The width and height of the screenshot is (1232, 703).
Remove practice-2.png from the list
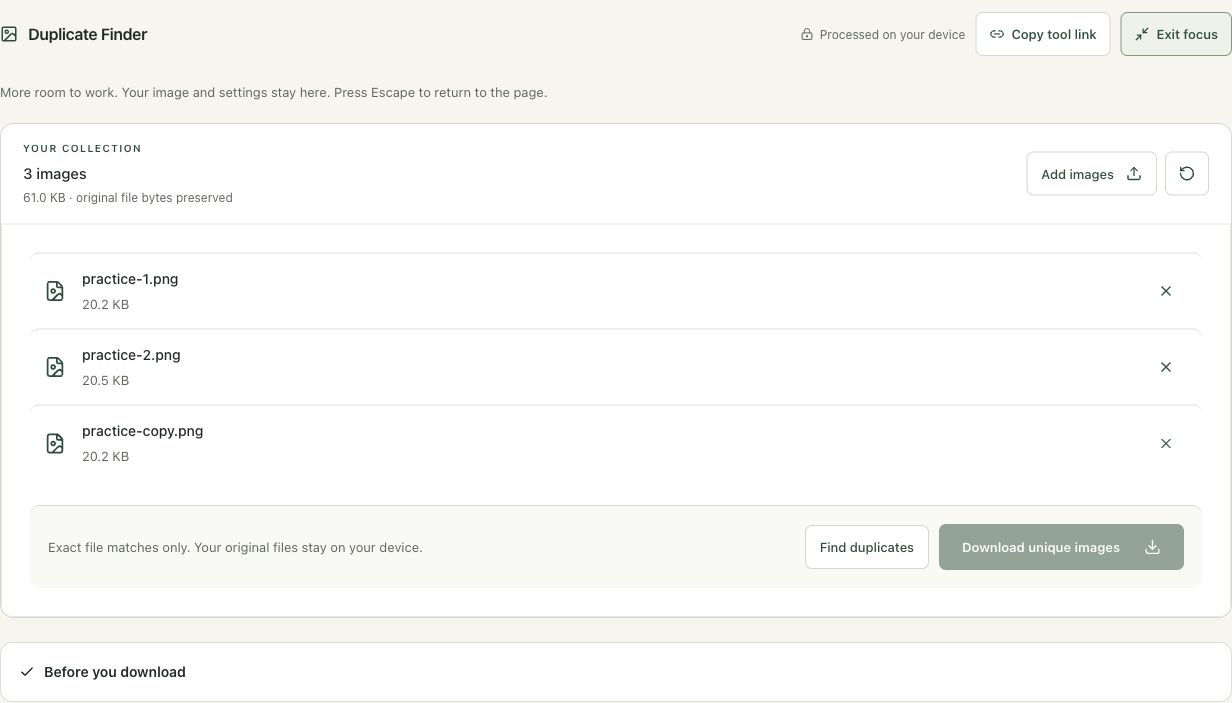click(x=1166, y=367)
